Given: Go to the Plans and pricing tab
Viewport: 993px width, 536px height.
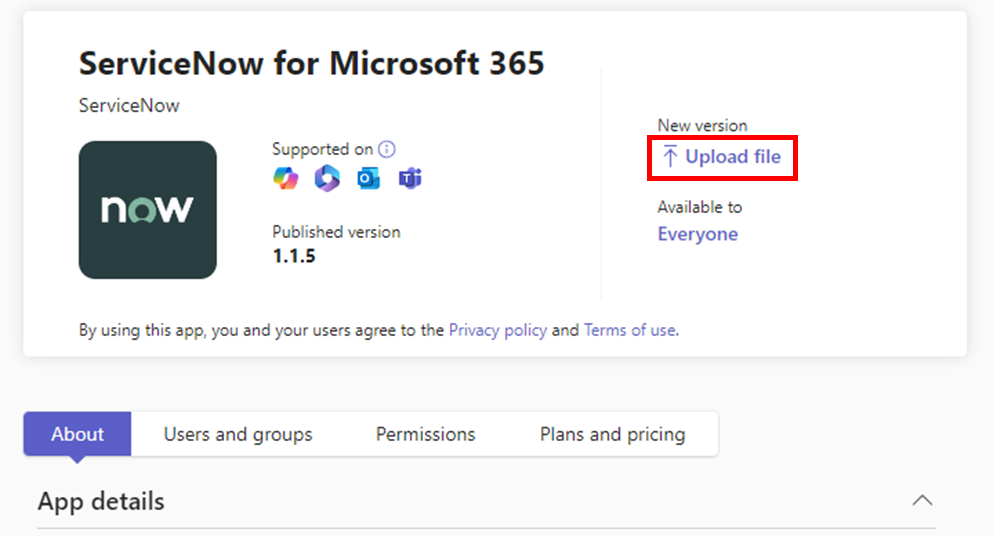Looking at the screenshot, I should coord(612,434).
